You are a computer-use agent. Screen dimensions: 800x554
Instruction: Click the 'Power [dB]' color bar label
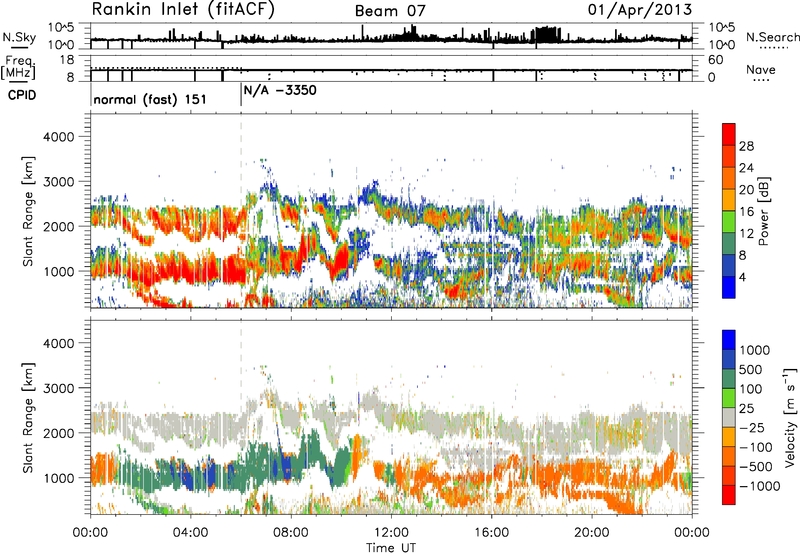click(x=763, y=211)
